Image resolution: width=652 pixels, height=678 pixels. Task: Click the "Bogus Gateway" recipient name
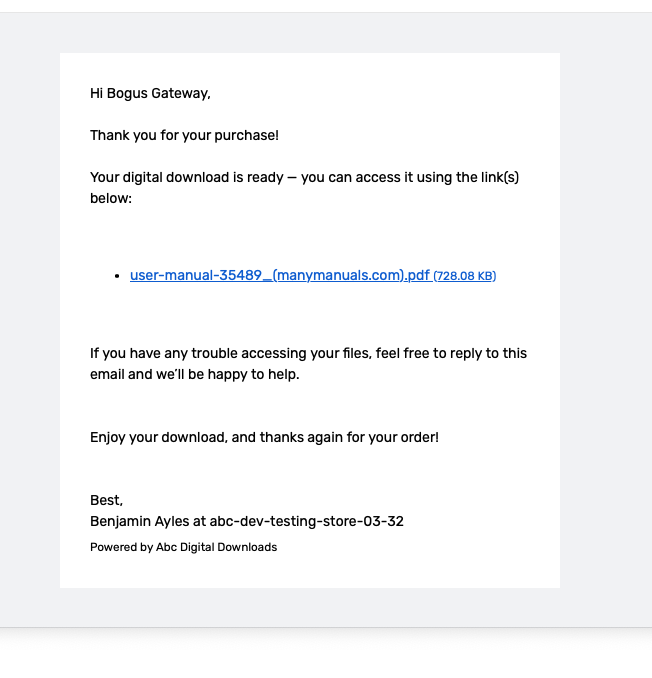(x=158, y=93)
